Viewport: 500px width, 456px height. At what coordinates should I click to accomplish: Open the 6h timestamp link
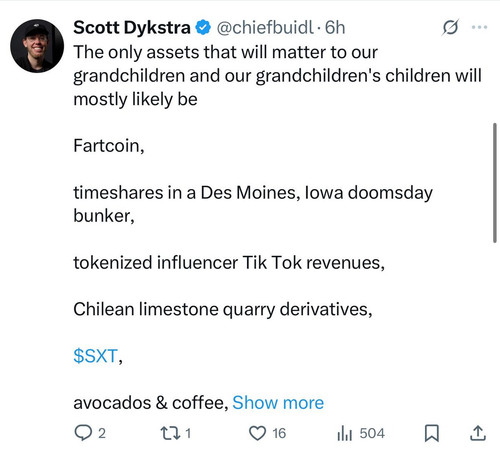point(335,27)
